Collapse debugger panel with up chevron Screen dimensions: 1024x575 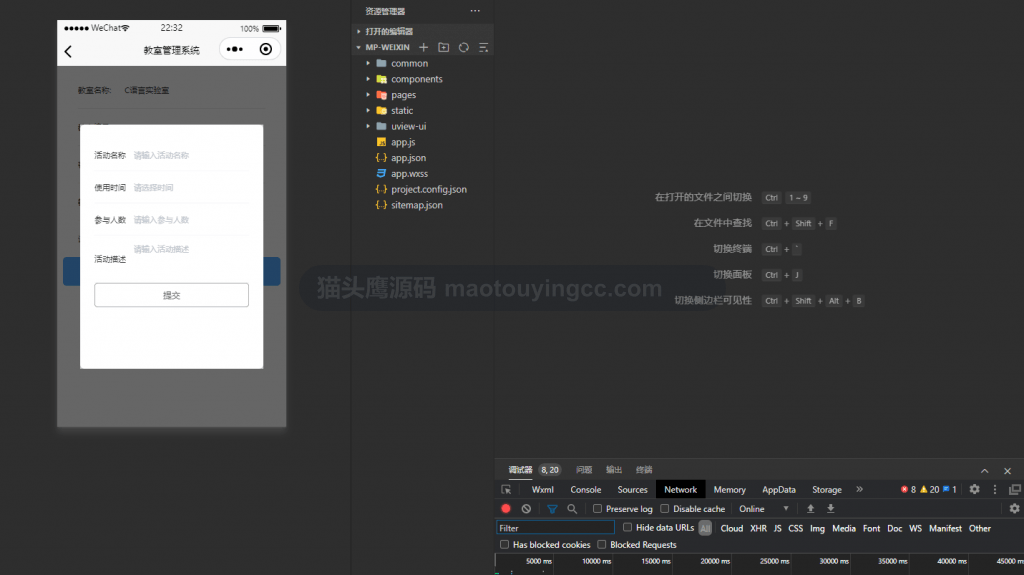984,470
